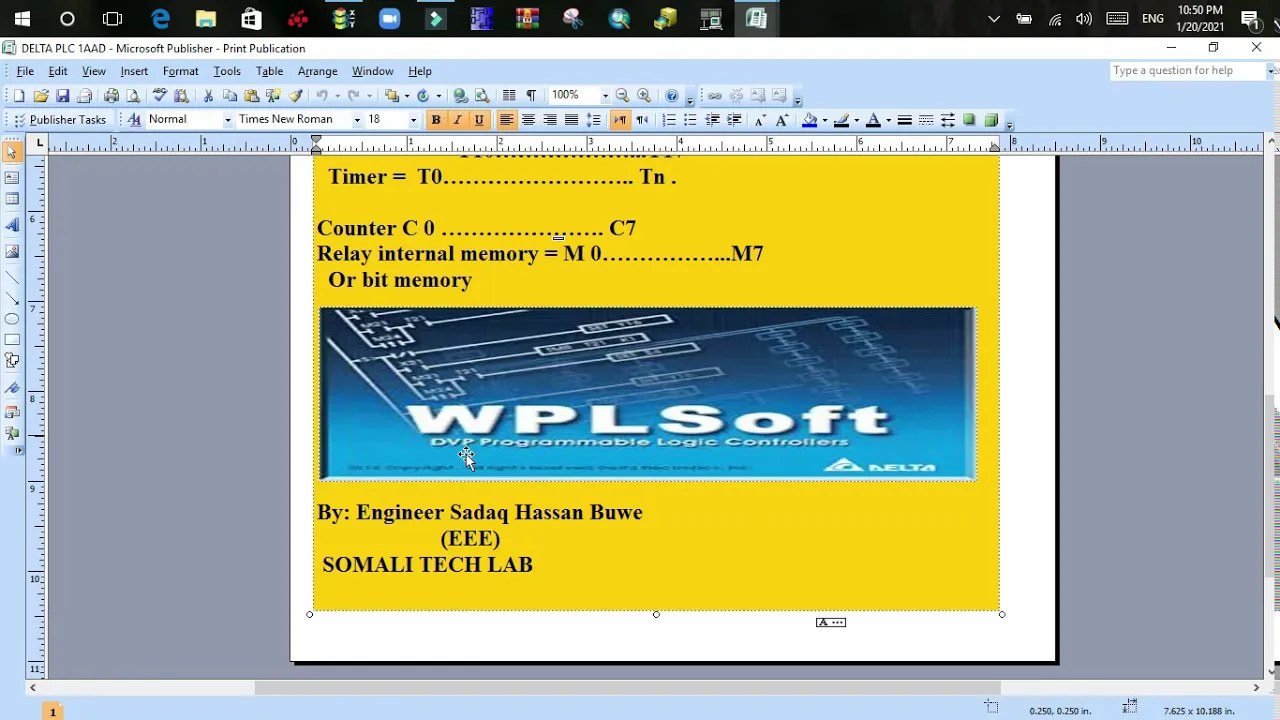Click the New publication icon
The height and width of the screenshot is (720, 1280).
[x=18, y=96]
